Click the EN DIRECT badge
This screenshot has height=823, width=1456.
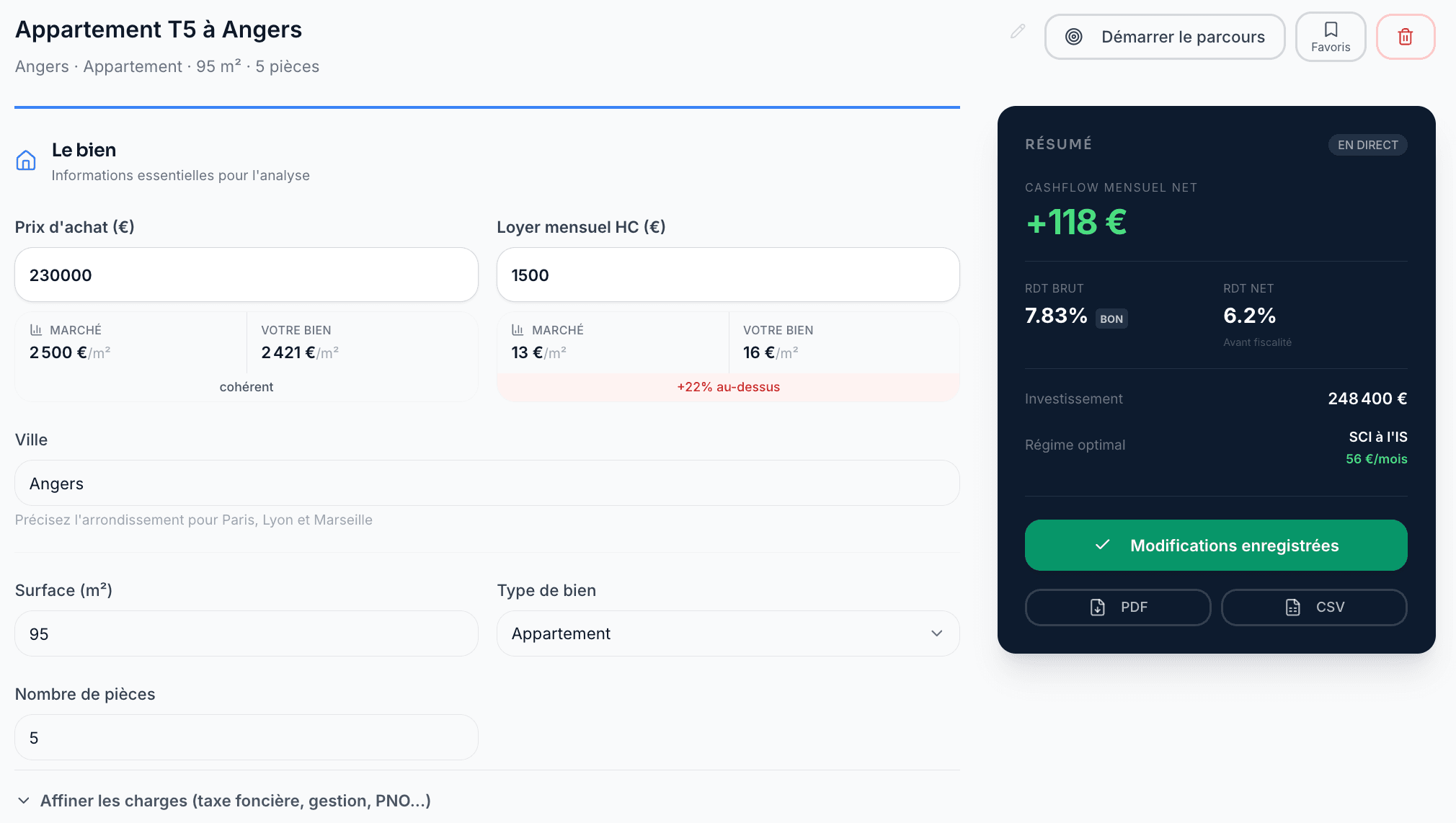click(x=1367, y=145)
